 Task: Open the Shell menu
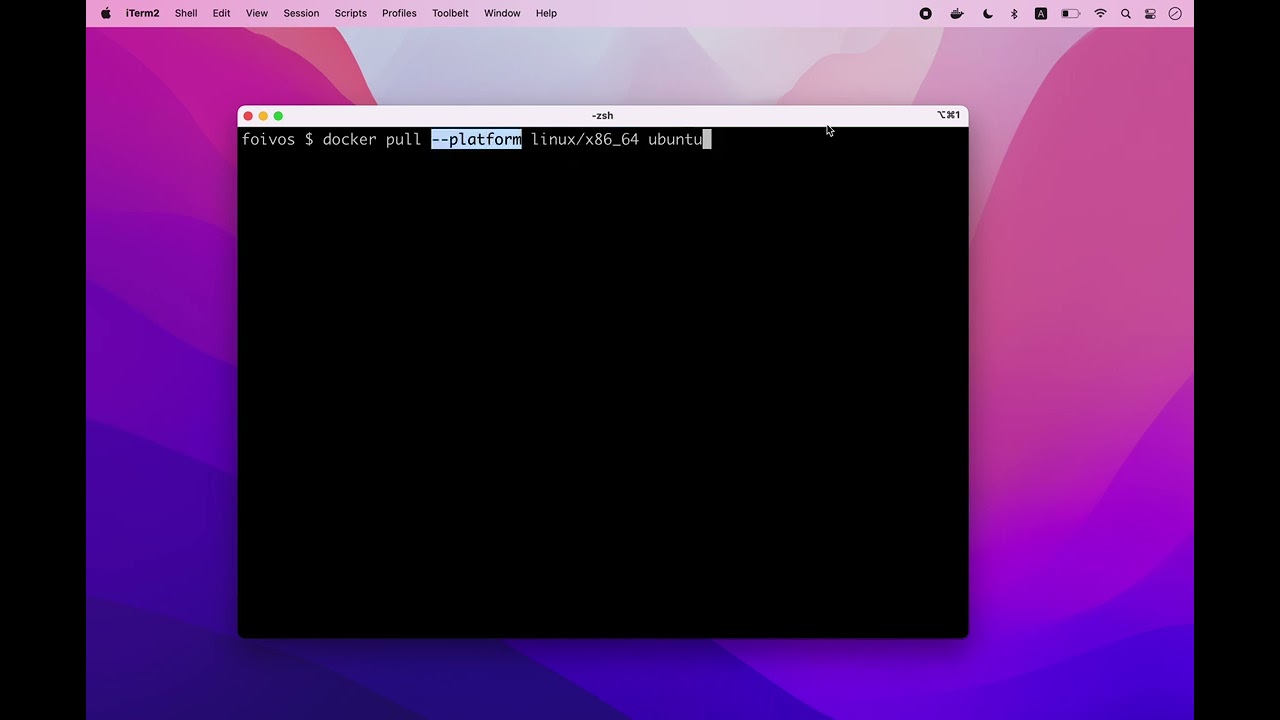tap(186, 13)
